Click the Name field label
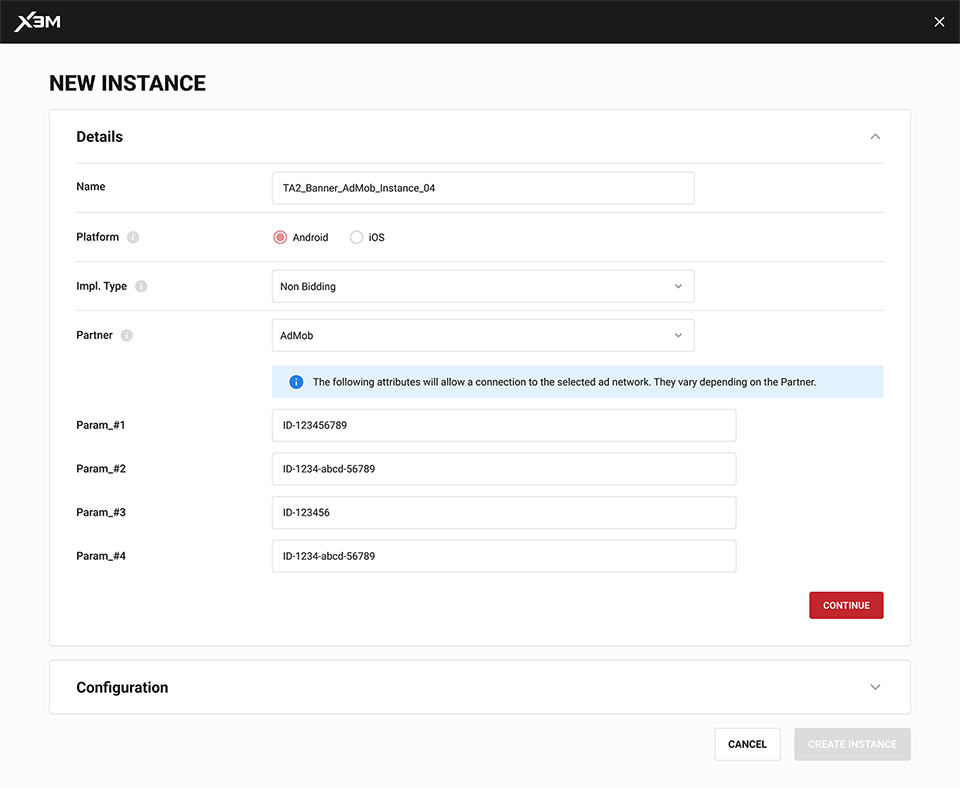 click(x=91, y=187)
